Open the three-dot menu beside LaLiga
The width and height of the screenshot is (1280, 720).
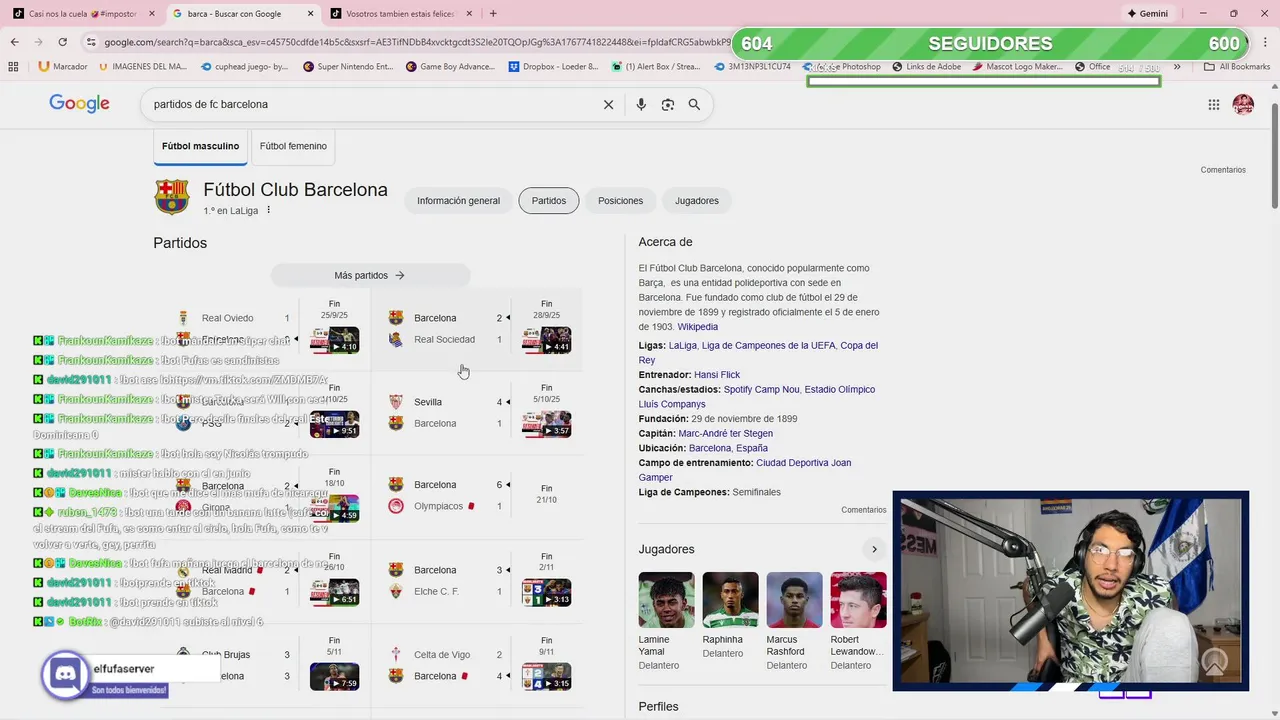[x=269, y=211]
